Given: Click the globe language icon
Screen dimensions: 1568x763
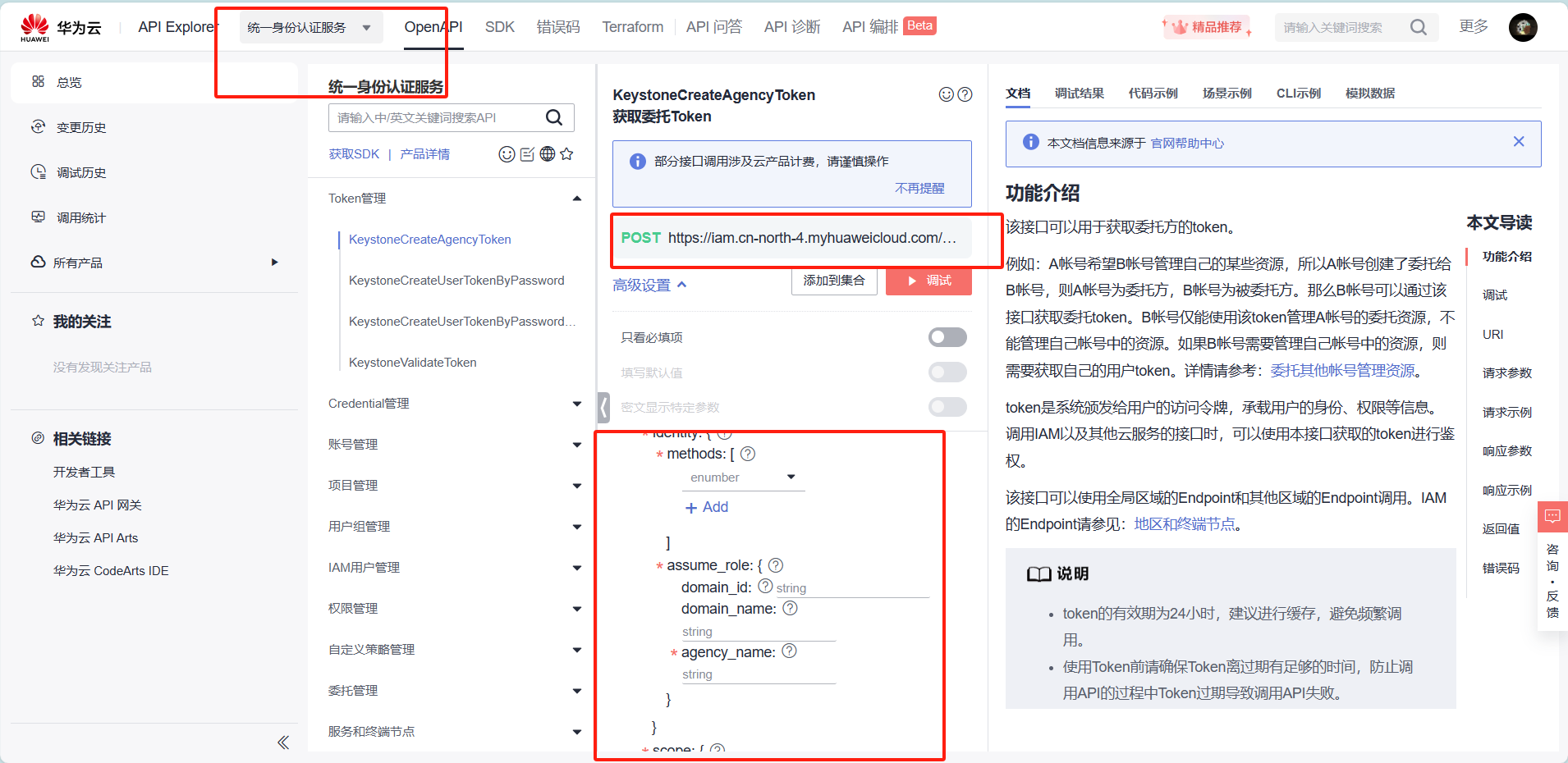Looking at the screenshot, I should [x=548, y=153].
